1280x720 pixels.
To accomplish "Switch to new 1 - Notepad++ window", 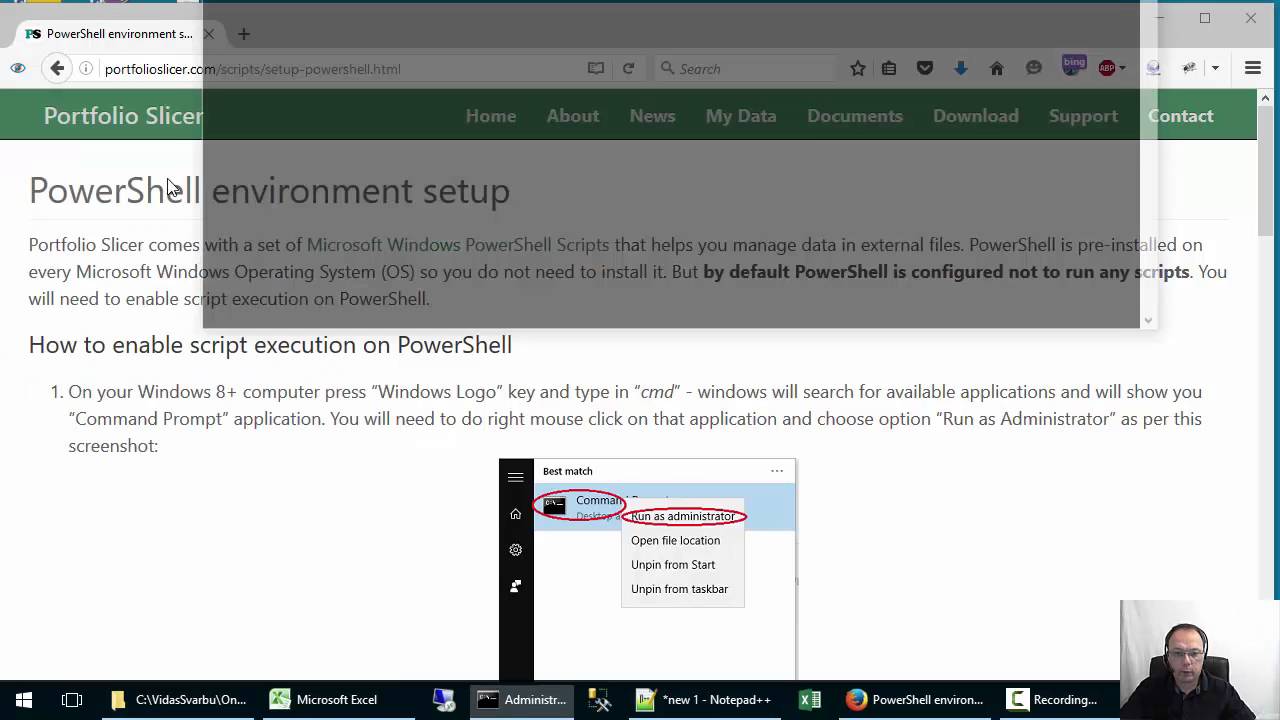I will [x=703, y=700].
